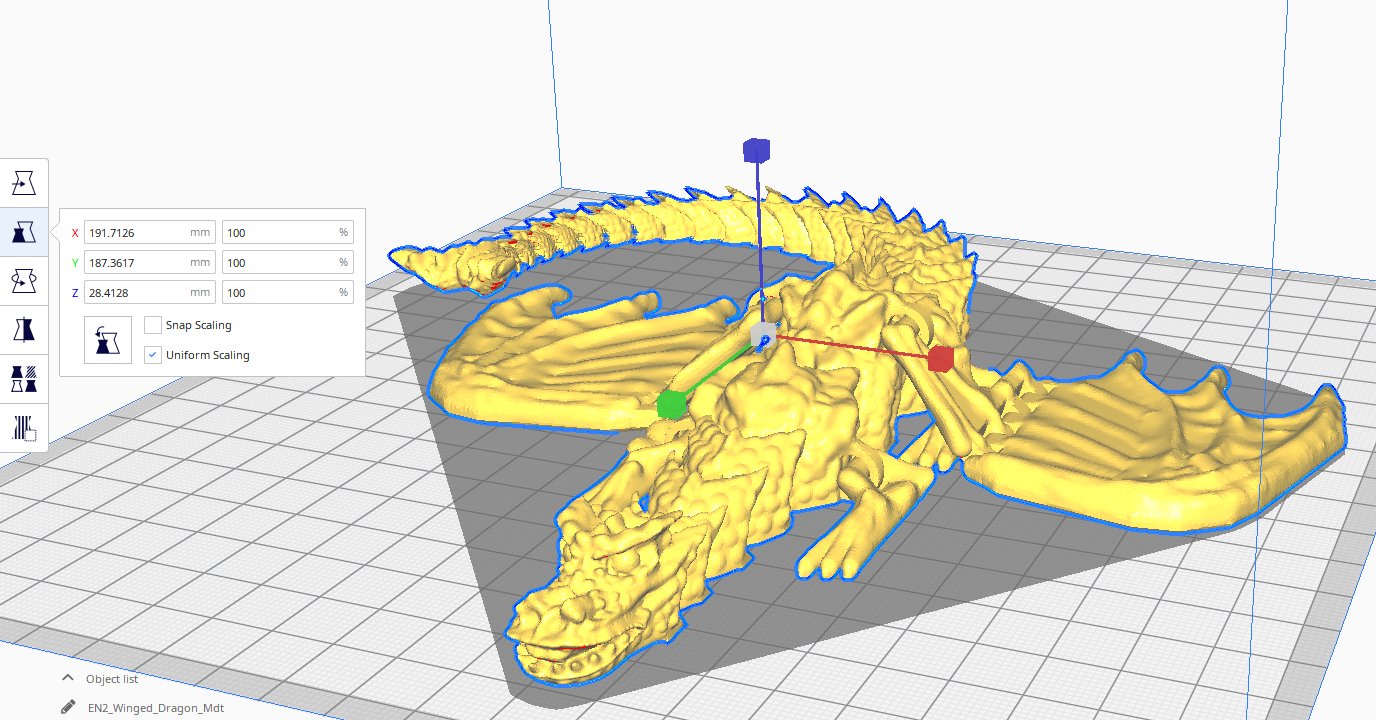Click the Z scale percentage field
This screenshot has height=720, width=1376.
click(x=287, y=292)
